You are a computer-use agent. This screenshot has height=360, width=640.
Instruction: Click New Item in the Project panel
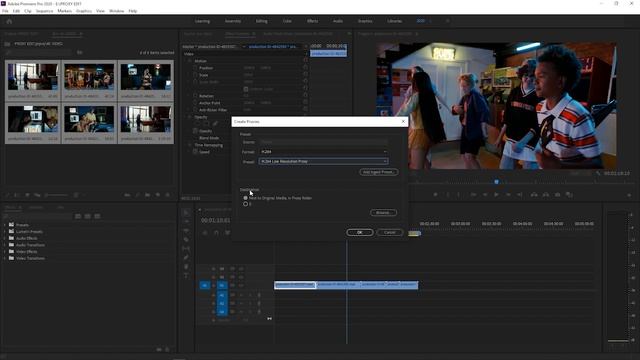(x=158, y=195)
